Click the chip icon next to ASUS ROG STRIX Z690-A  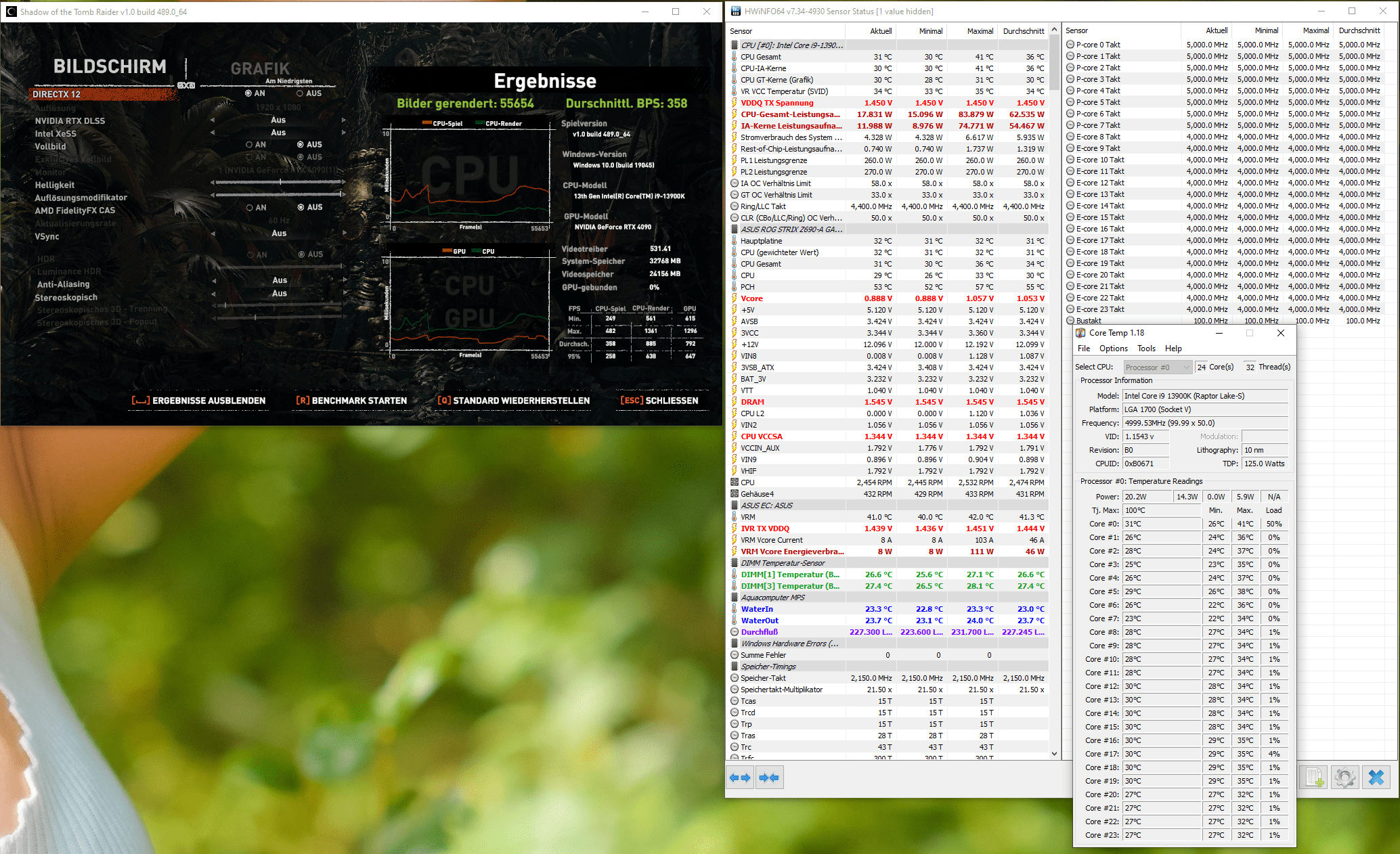click(735, 229)
